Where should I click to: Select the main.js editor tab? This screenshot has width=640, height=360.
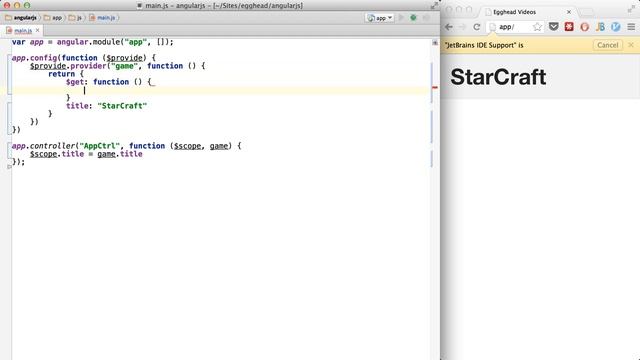coord(23,31)
